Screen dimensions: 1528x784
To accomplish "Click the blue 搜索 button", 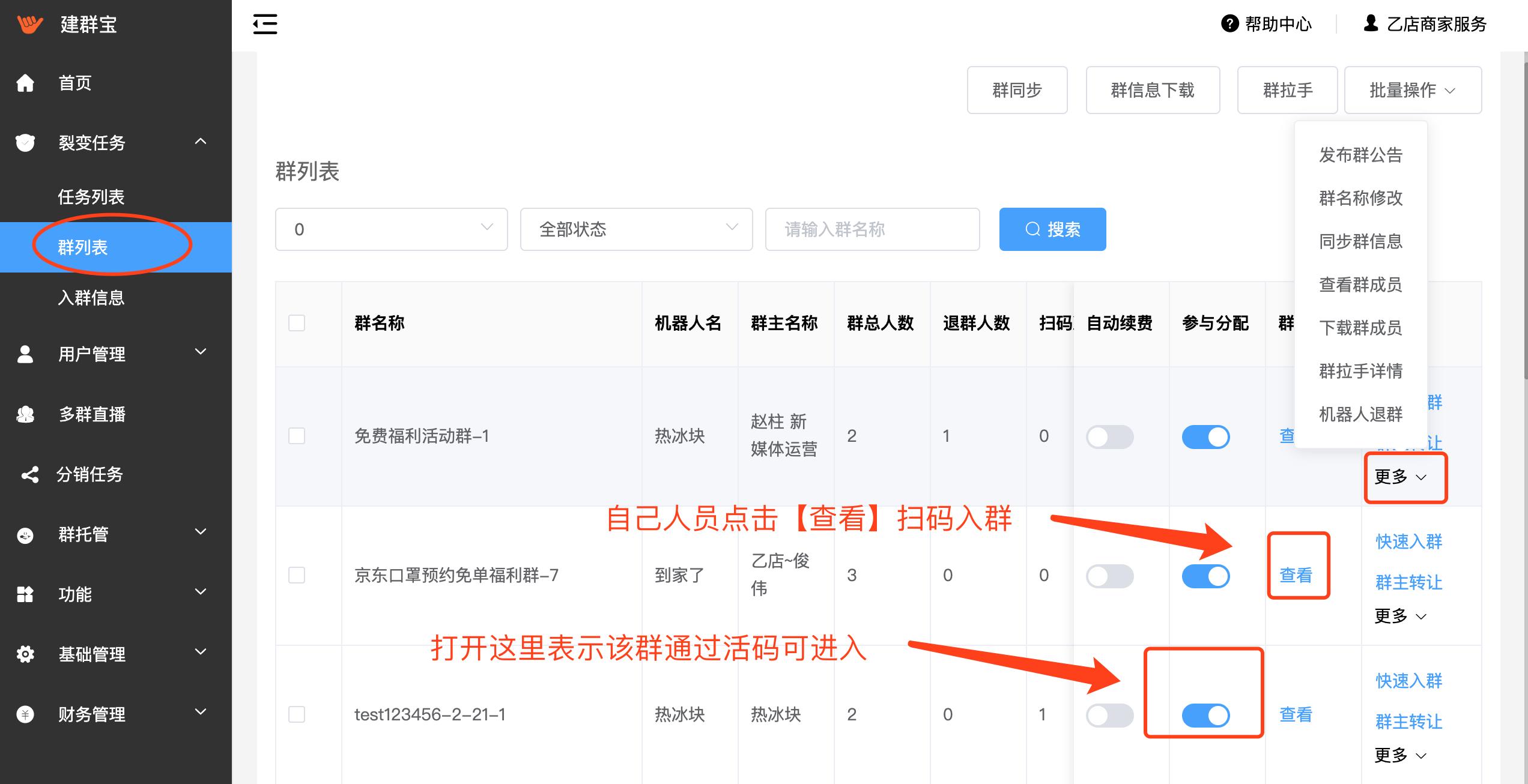I will tap(1052, 229).
